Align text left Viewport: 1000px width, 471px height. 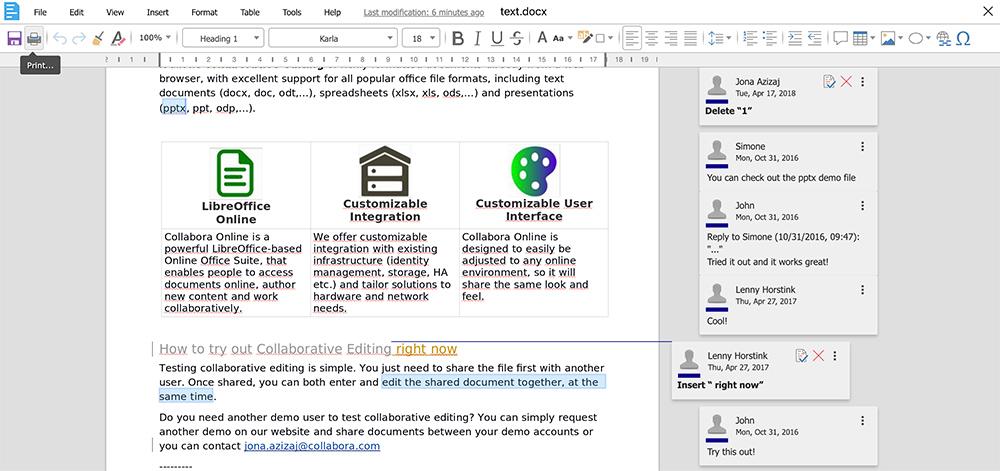(x=631, y=38)
